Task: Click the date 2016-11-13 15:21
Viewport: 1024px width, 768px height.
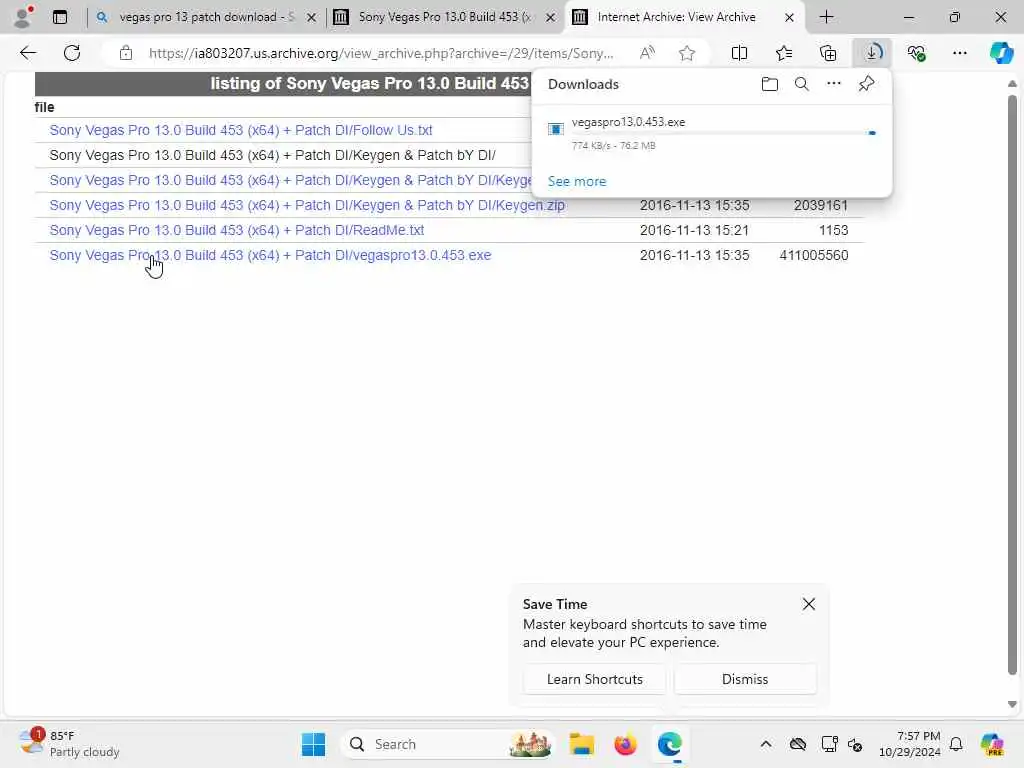Action: (x=694, y=230)
